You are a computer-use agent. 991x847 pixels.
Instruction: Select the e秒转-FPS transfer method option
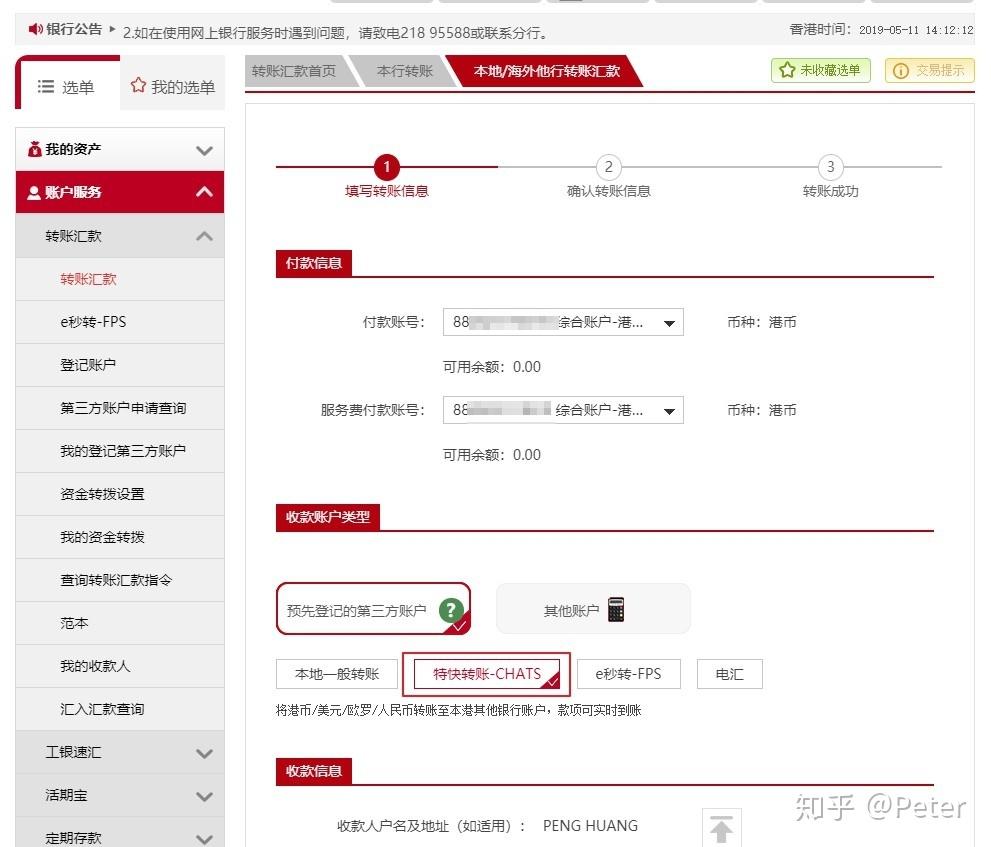[629, 674]
